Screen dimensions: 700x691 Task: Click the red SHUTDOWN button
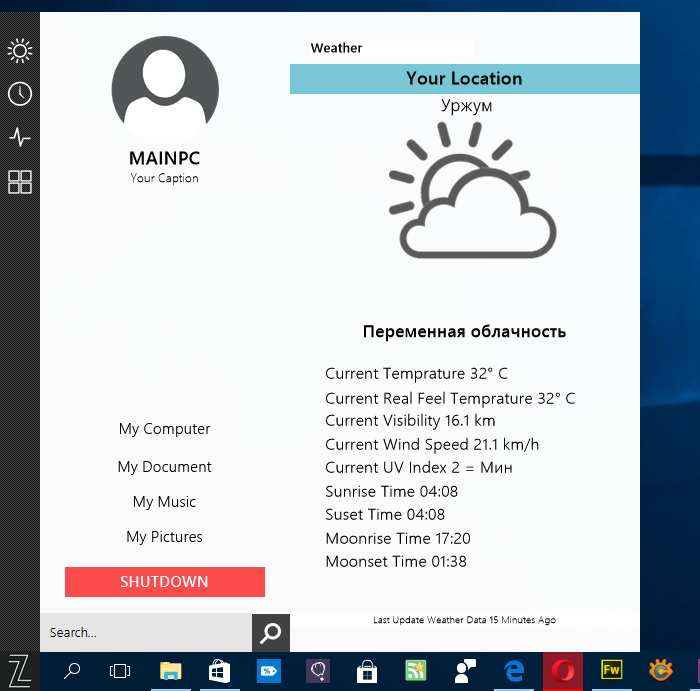(x=165, y=582)
